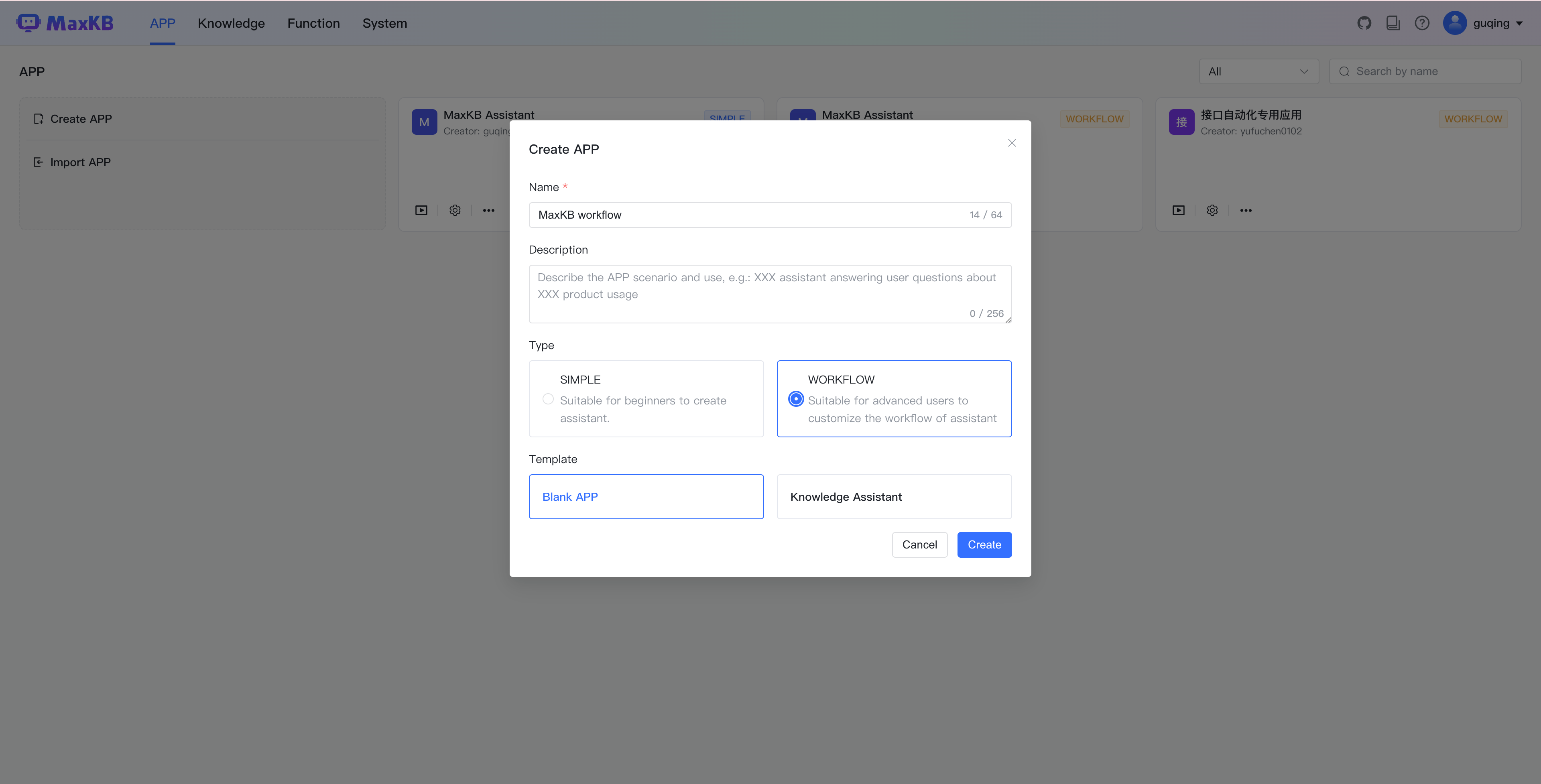
Task: Open the documentation book icon
Action: [x=1393, y=23]
